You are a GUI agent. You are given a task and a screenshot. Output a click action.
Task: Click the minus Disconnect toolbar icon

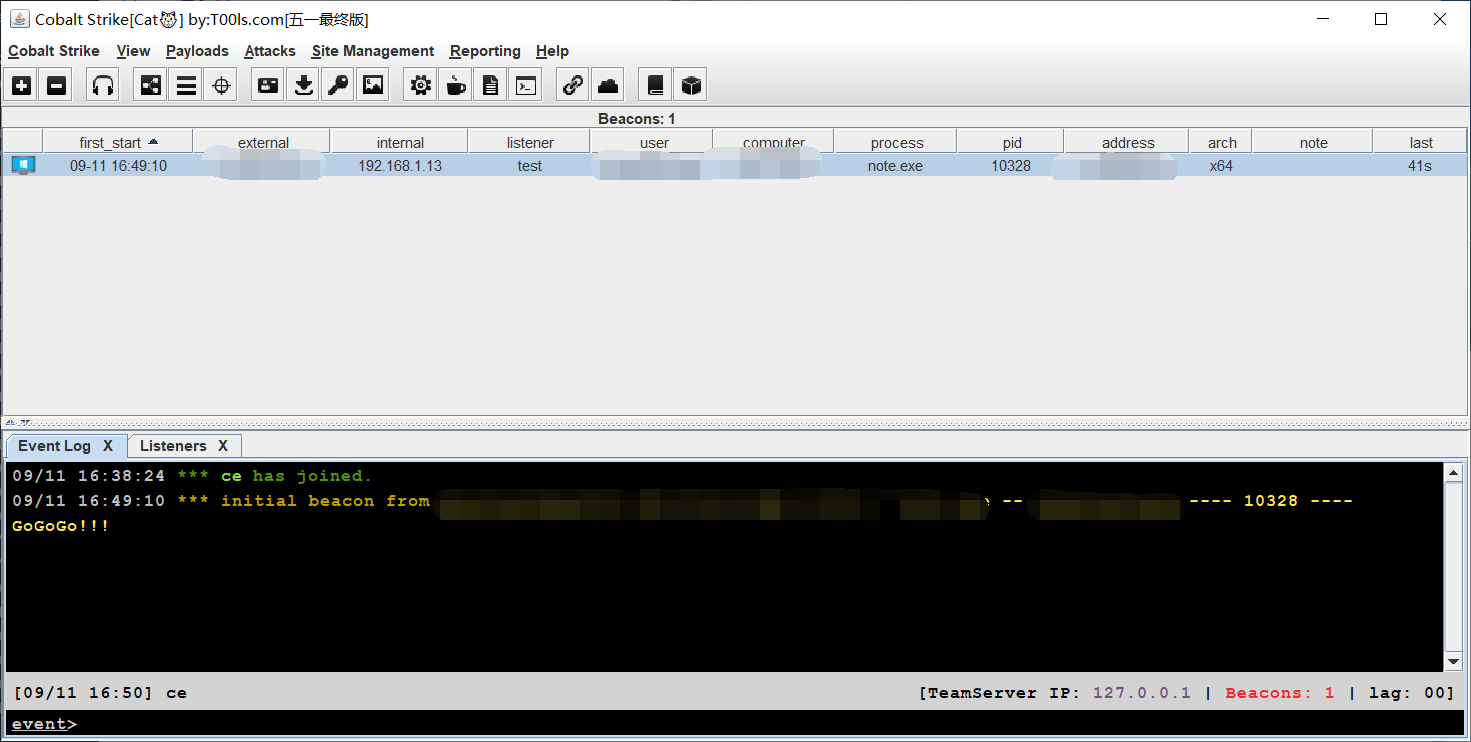pyautogui.click(x=57, y=86)
